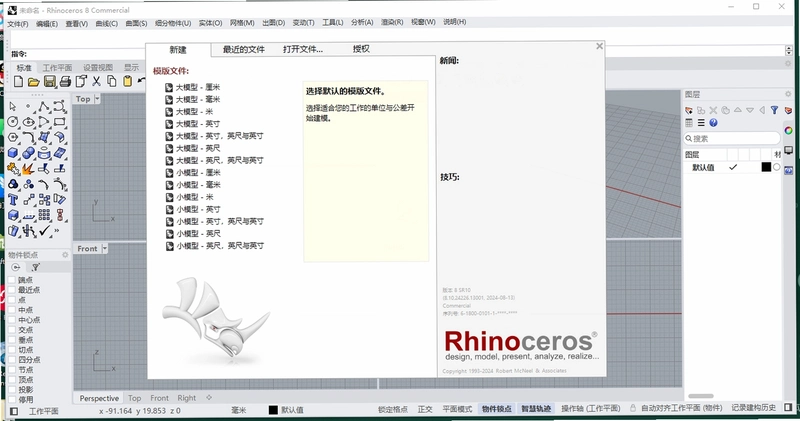Click 打开文件... in splash dialog
Viewport: 800px width, 421px height.
click(x=303, y=49)
